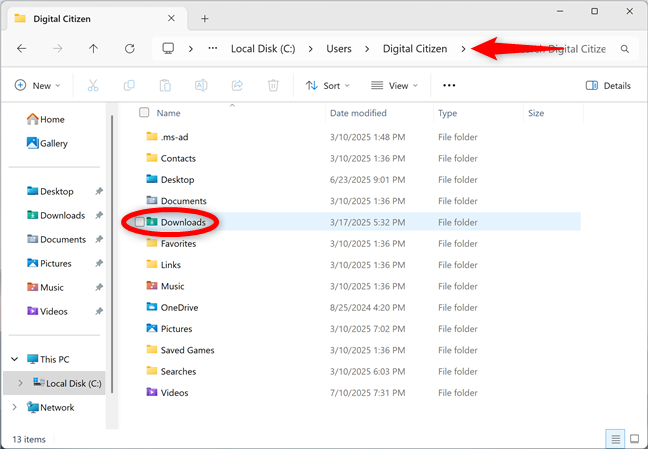Open pinned Desktop in the sidebar
The height and width of the screenshot is (449, 648).
50,191
